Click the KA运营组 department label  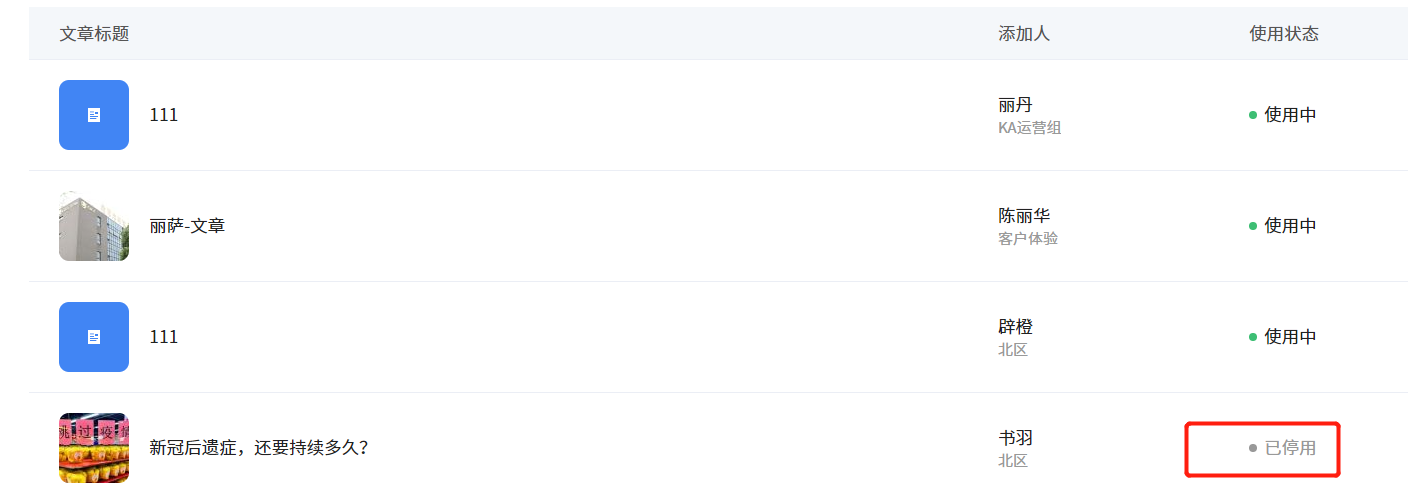click(x=1029, y=128)
